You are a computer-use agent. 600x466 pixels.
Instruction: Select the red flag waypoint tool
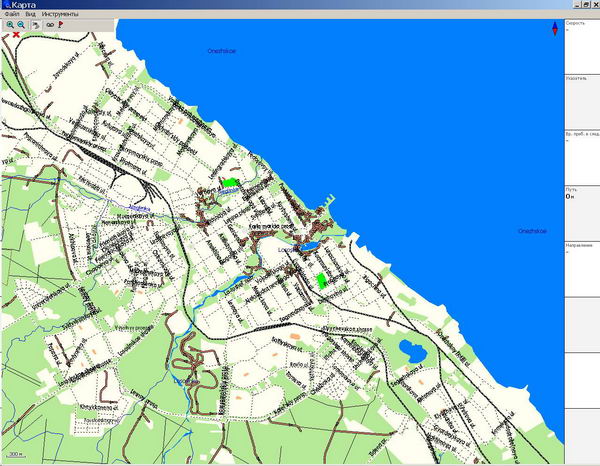[61, 25]
